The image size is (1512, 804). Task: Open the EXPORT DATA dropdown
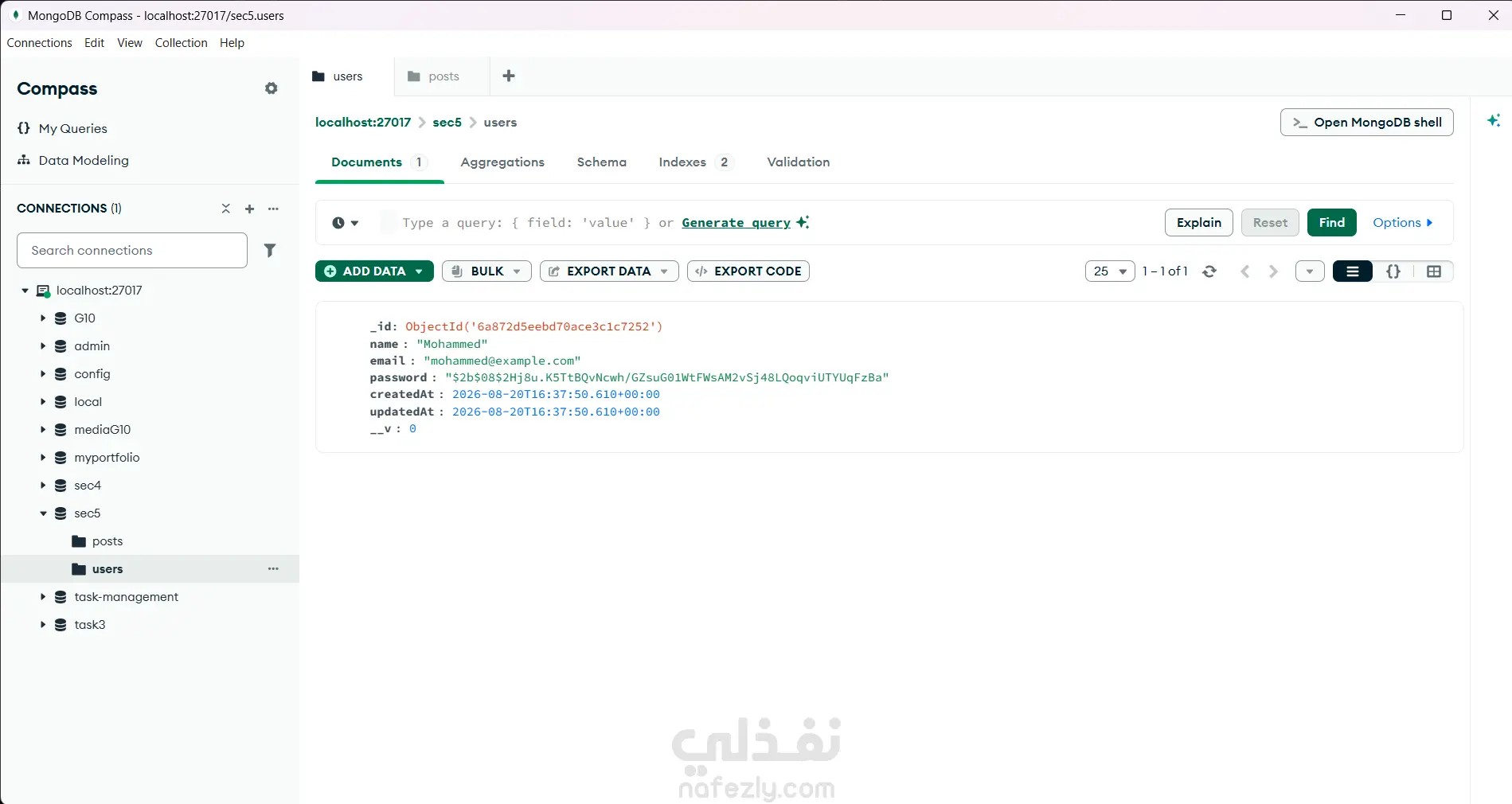click(x=609, y=271)
